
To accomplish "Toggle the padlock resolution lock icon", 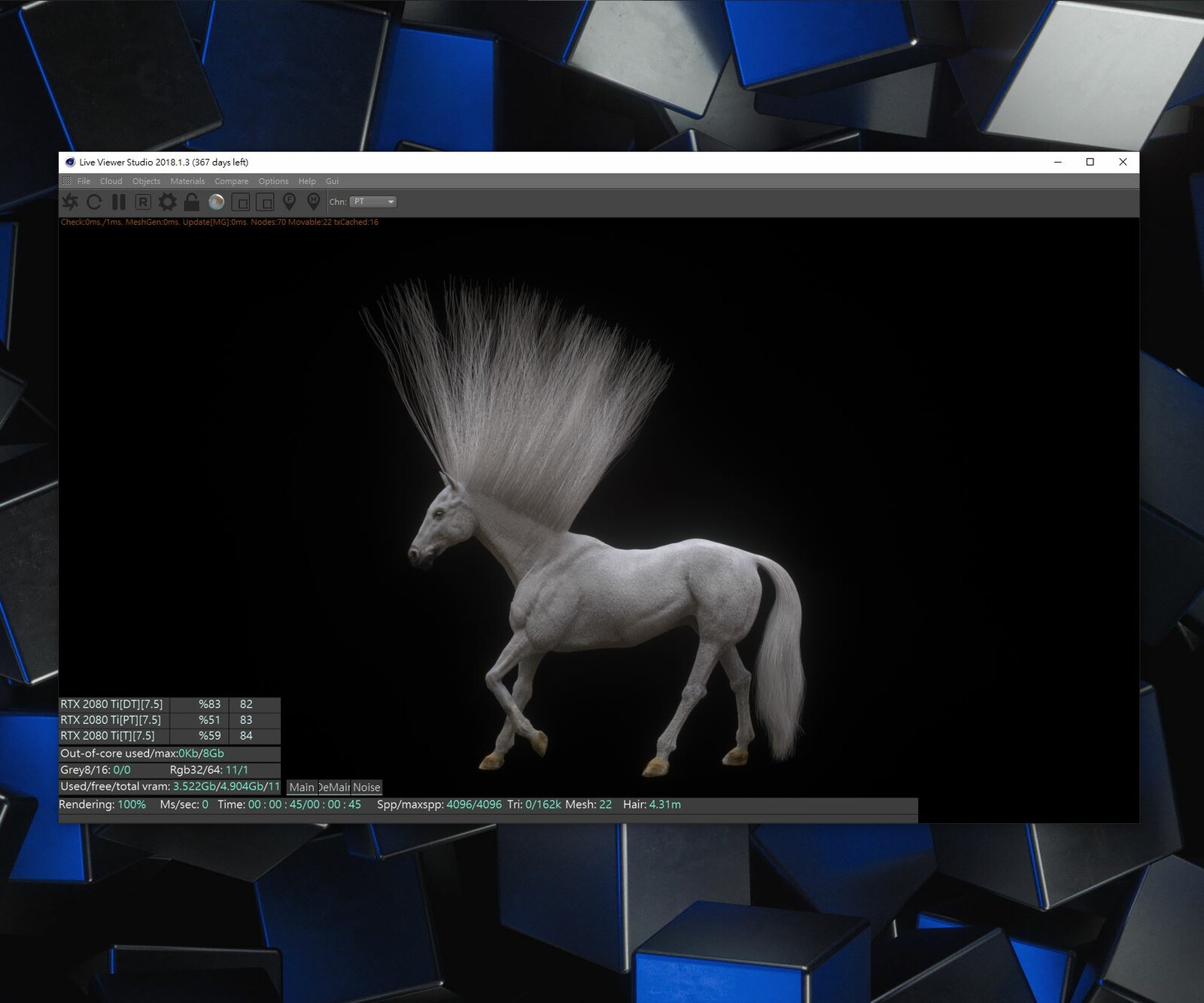I will pyautogui.click(x=192, y=202).
